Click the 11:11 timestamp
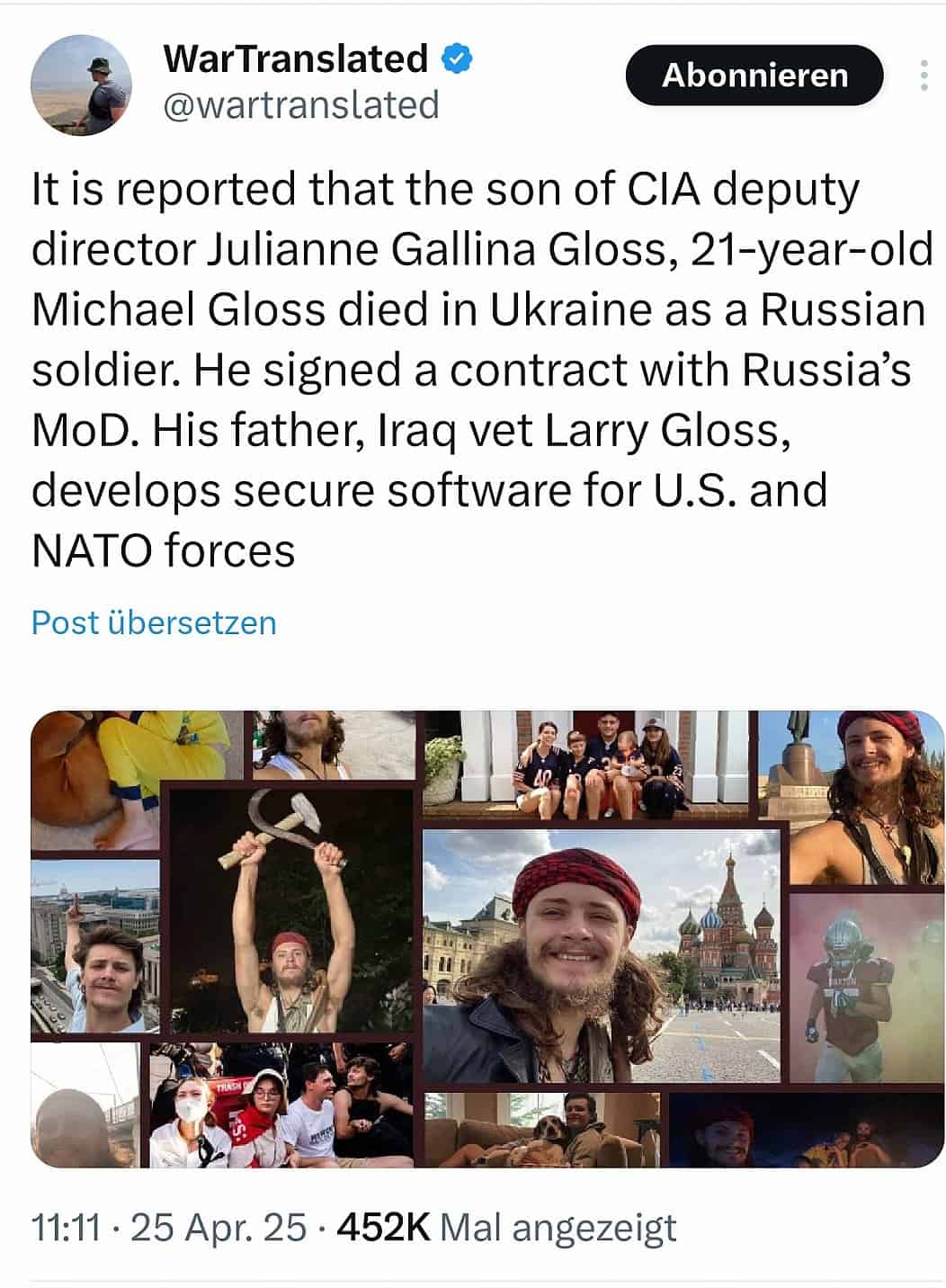The width and height of the screenshot is (946, 1288). 66,1227
